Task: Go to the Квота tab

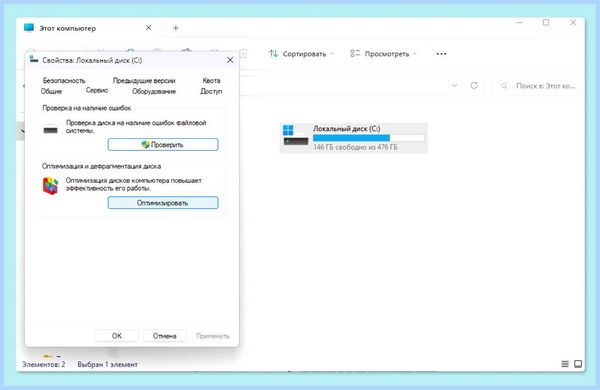Action: (x=211, y=80)
